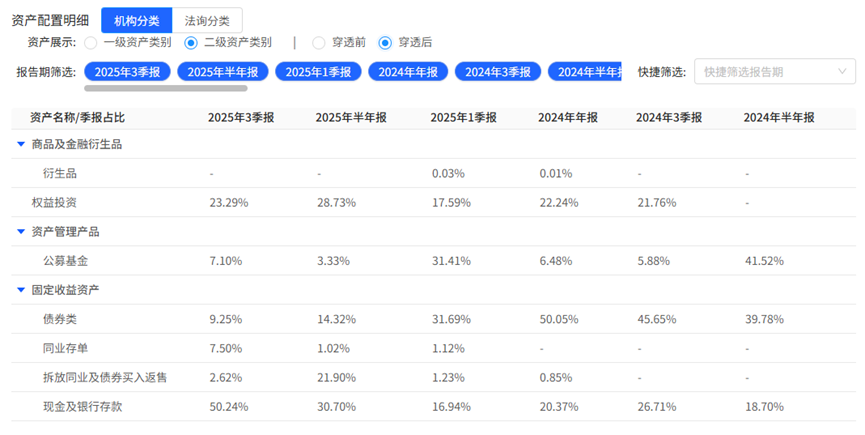Open the 快捷筛选报告期 dropdown
Screen dimensions: 865x435
click(774, 71)
